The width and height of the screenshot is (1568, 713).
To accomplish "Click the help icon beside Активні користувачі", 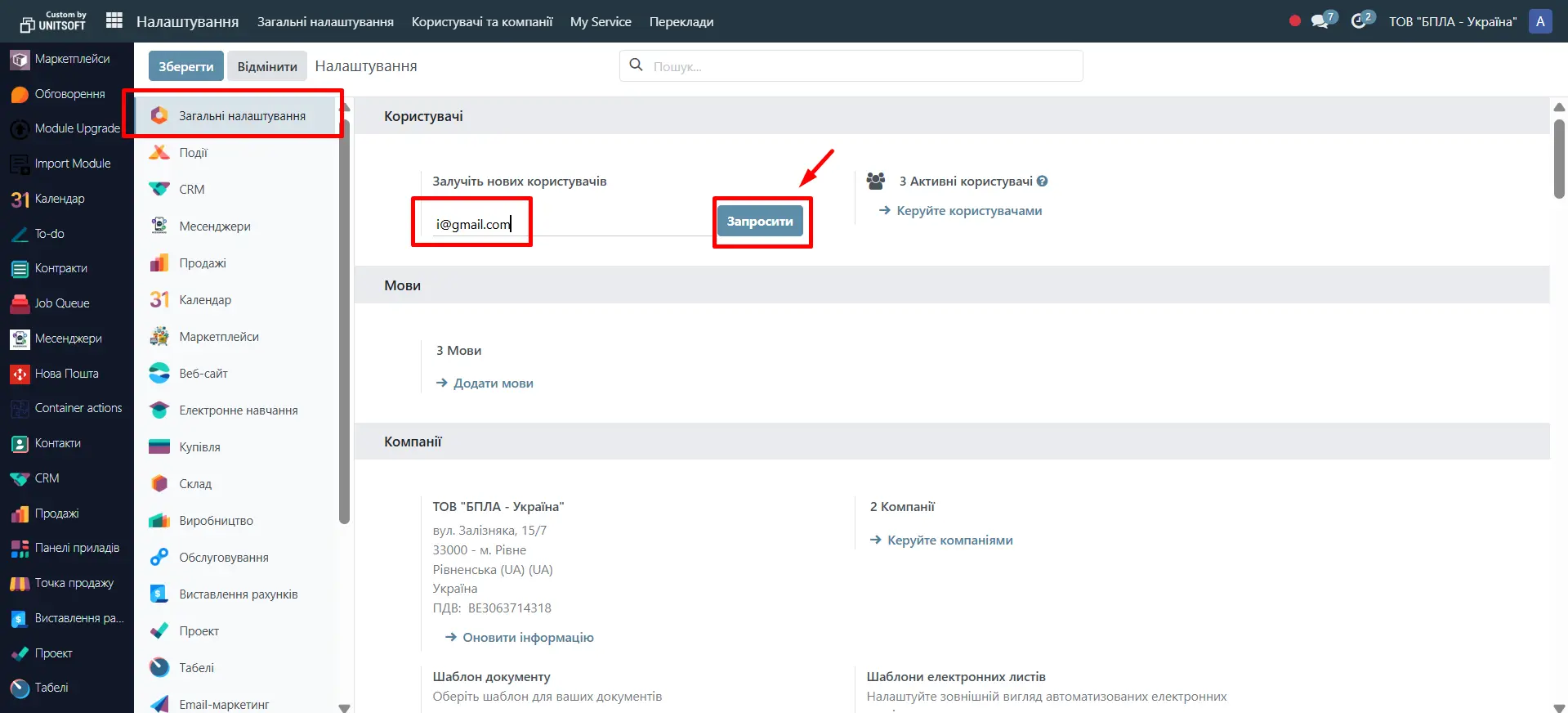I will point(1042,182).
